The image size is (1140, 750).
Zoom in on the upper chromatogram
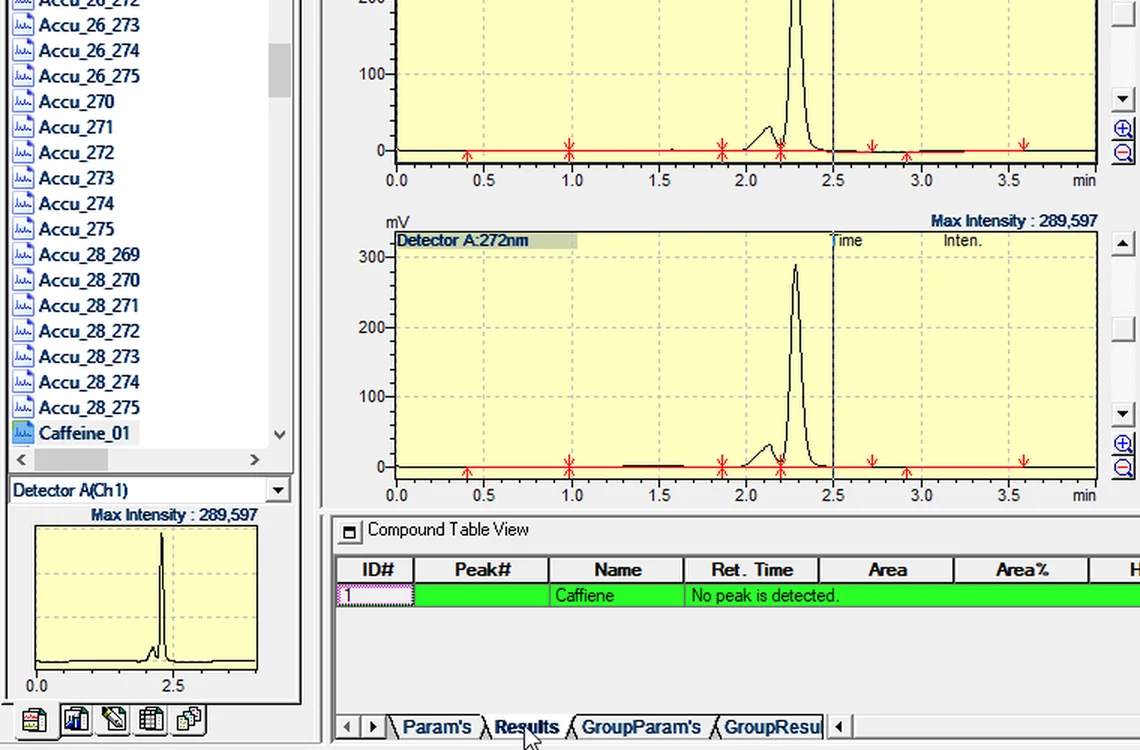point(1123,129)
